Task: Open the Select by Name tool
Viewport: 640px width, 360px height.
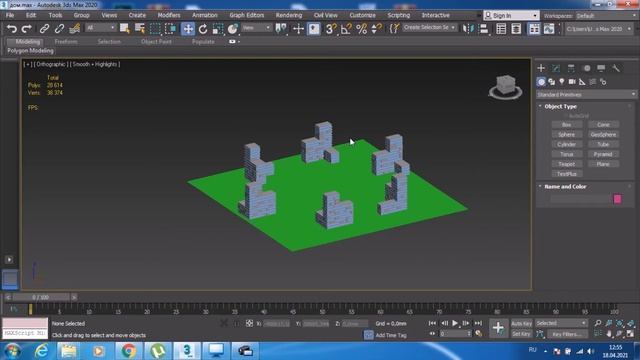Action: point(140,29)
